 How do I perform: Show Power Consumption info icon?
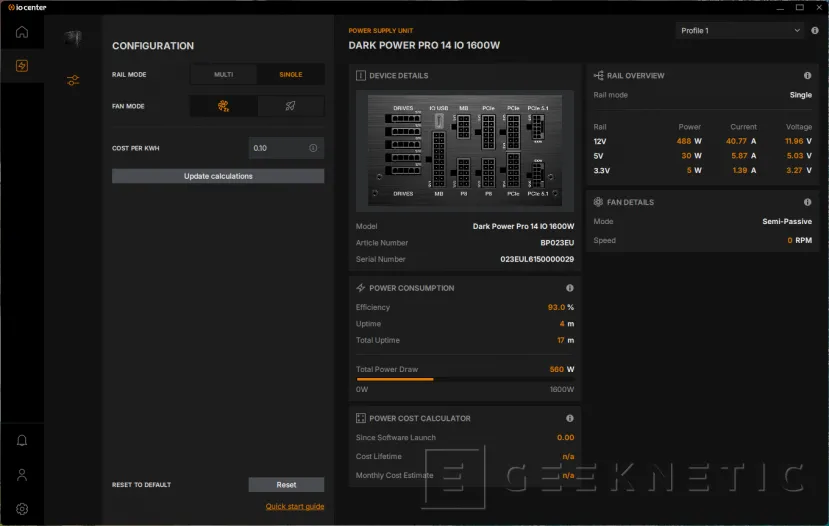(569, 288)
